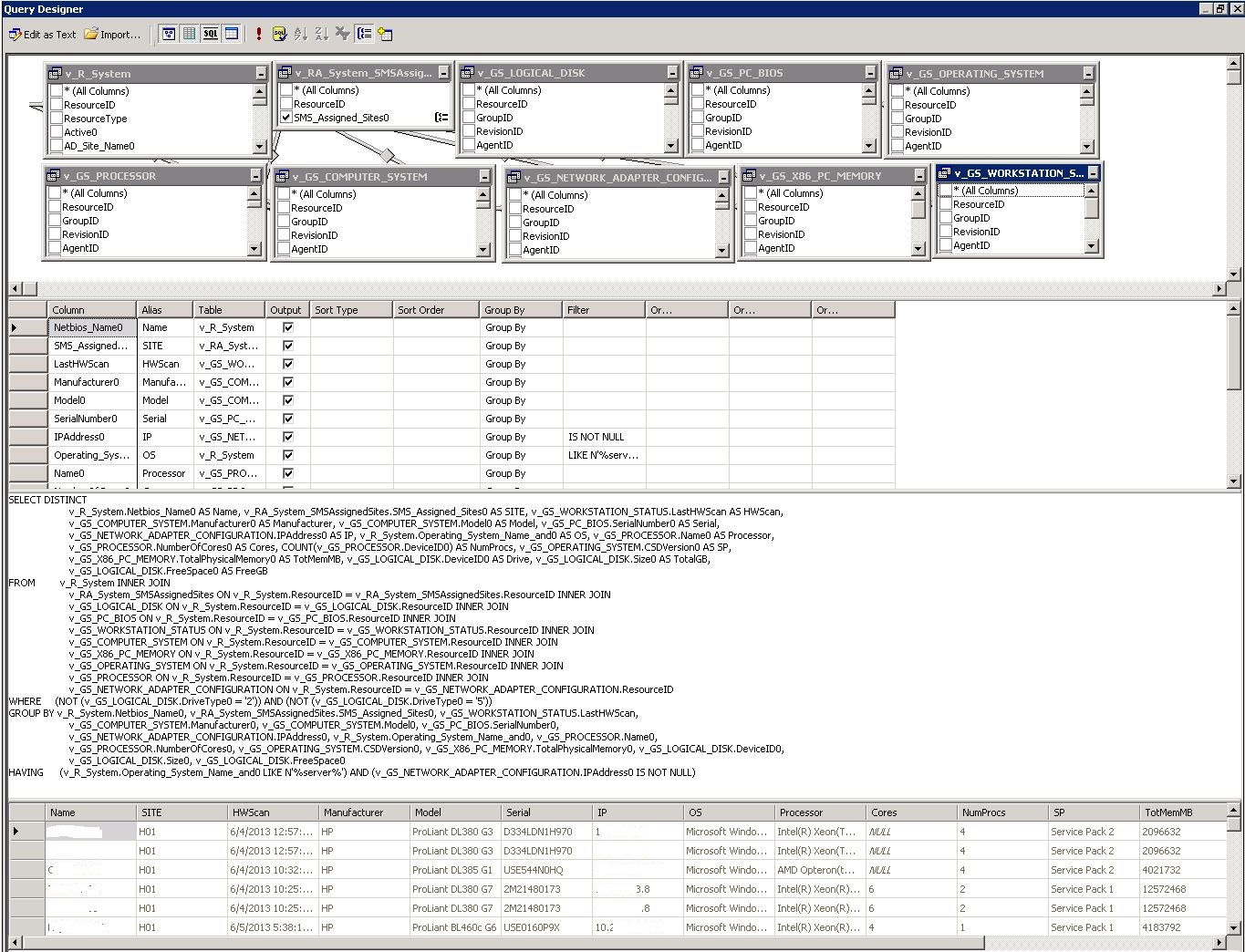Open the Import... query dialog
Viewport: 1245px width, 952px height.
click(113, 35)
